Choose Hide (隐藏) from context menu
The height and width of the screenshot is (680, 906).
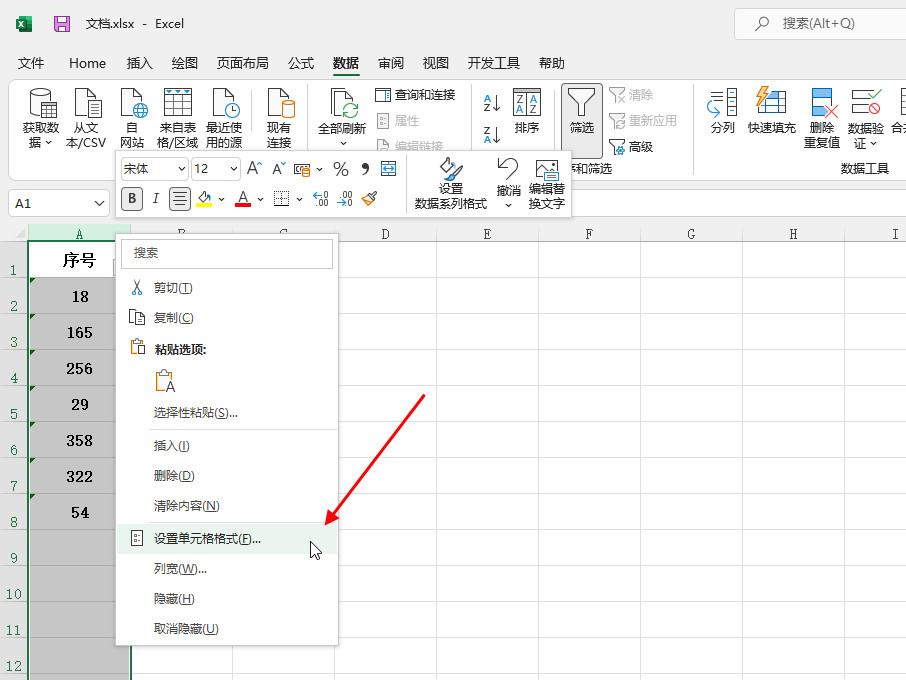click(226, 599)
